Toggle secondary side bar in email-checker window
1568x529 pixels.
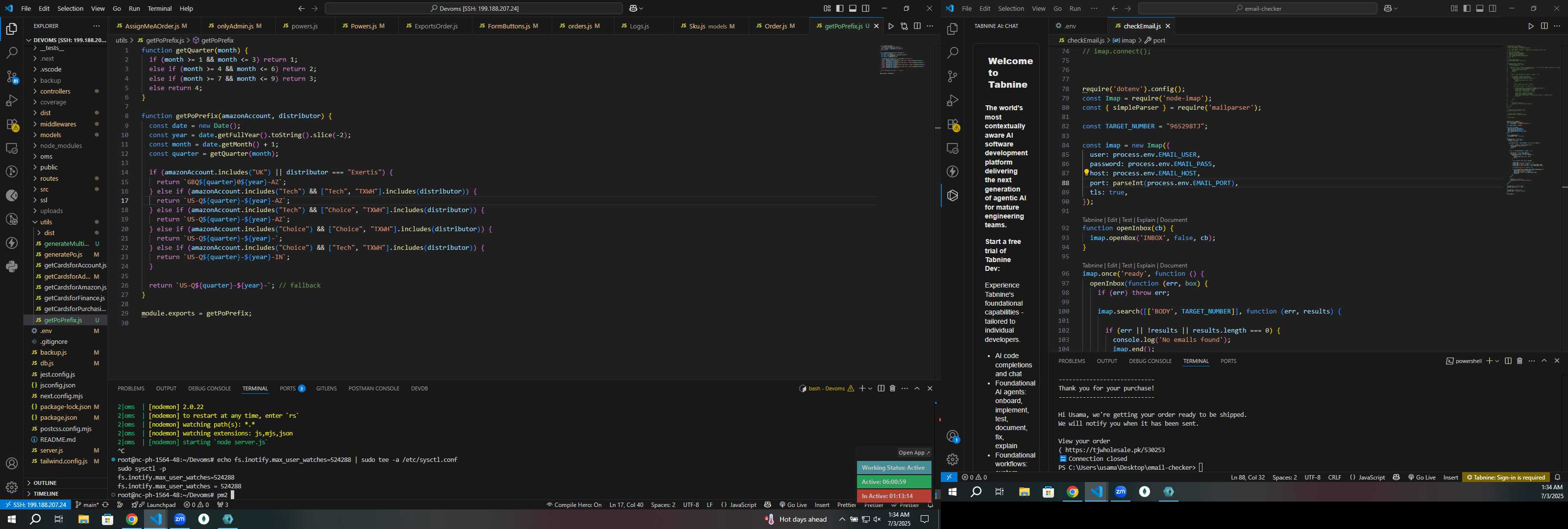pyautogui.click(x=1493, y=8)
